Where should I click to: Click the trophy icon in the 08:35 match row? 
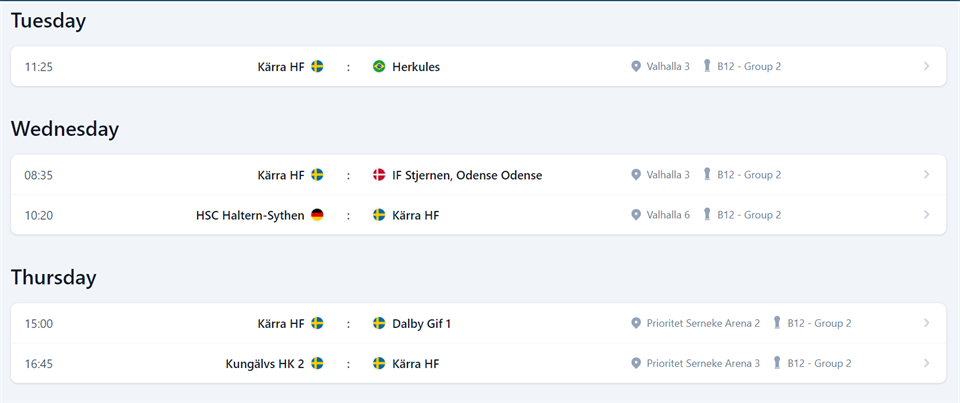click(x=707, y=175)
